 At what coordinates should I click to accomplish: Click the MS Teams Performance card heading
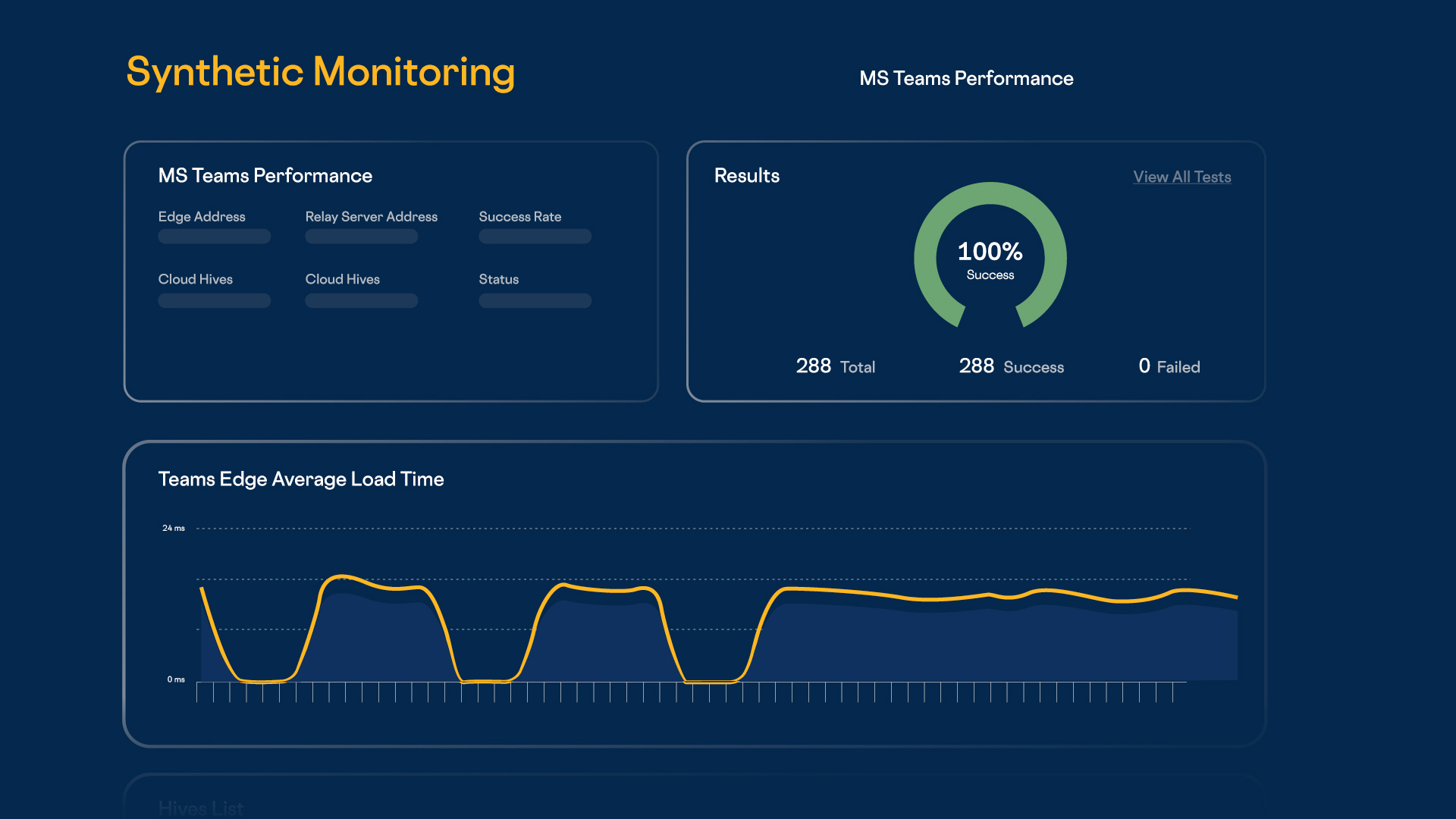pos(265,175)
